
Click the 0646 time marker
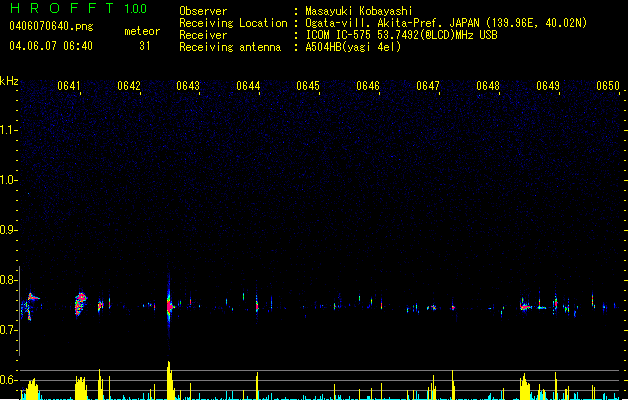(368, 86)
